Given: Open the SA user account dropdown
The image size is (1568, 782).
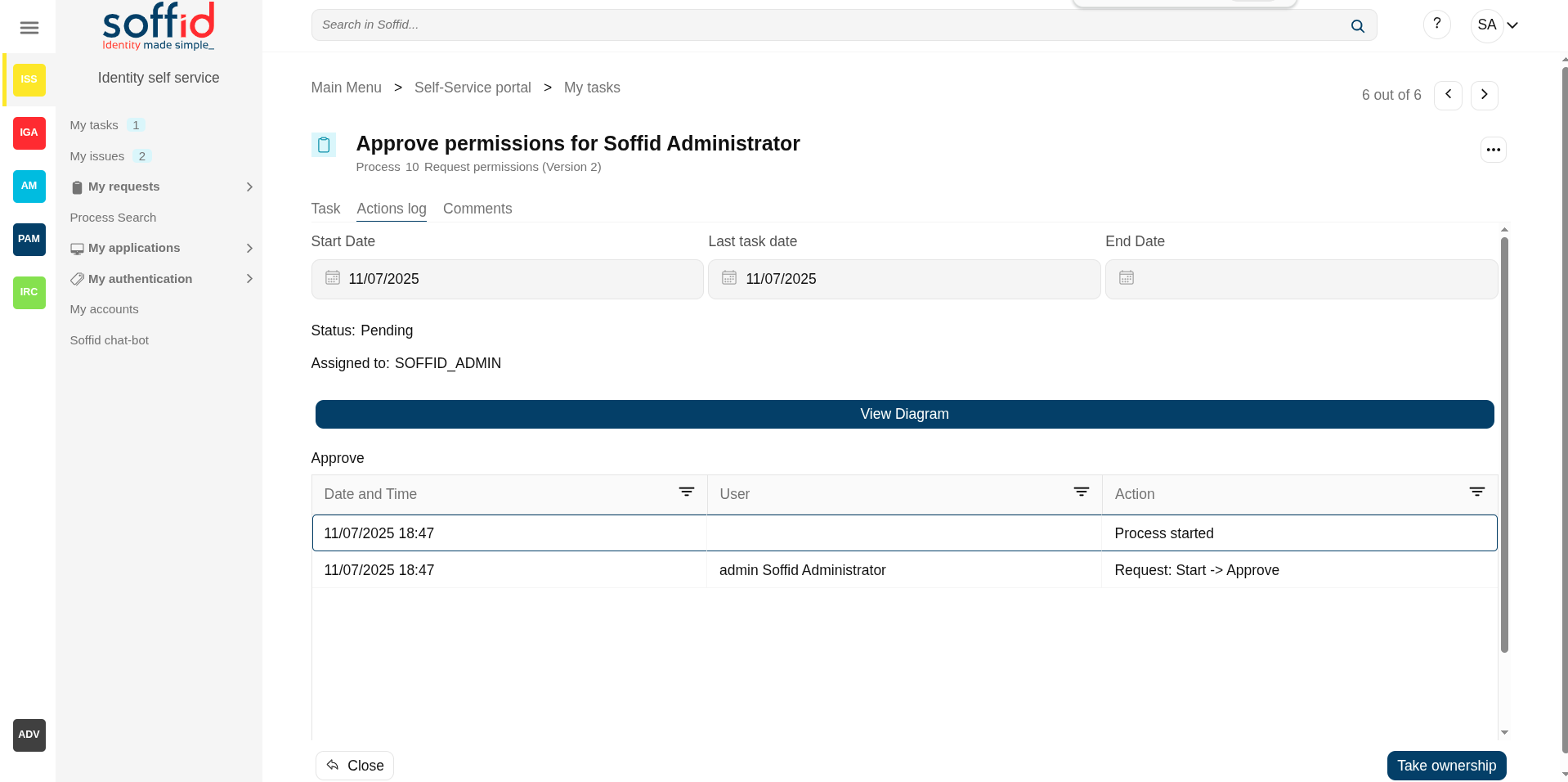Looking at the screenshot, I should (x=1496, y=25).
